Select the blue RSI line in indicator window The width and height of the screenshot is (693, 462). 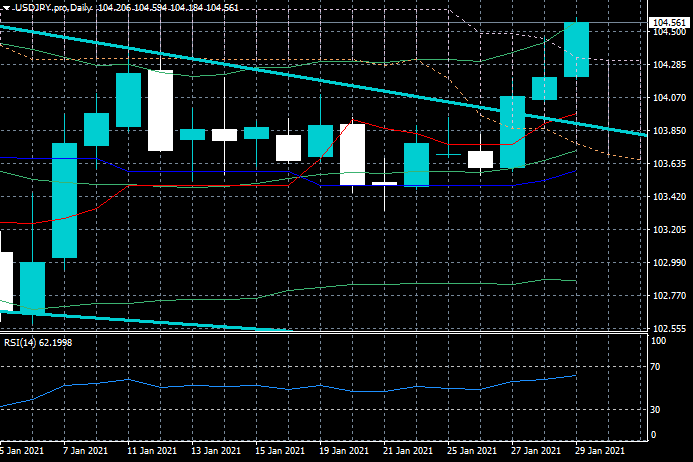288,389
